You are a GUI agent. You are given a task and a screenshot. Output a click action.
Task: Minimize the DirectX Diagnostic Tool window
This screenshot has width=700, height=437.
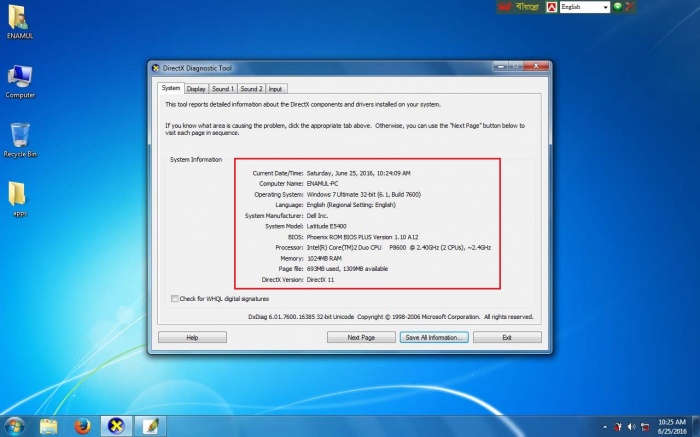tap(500, 66)
